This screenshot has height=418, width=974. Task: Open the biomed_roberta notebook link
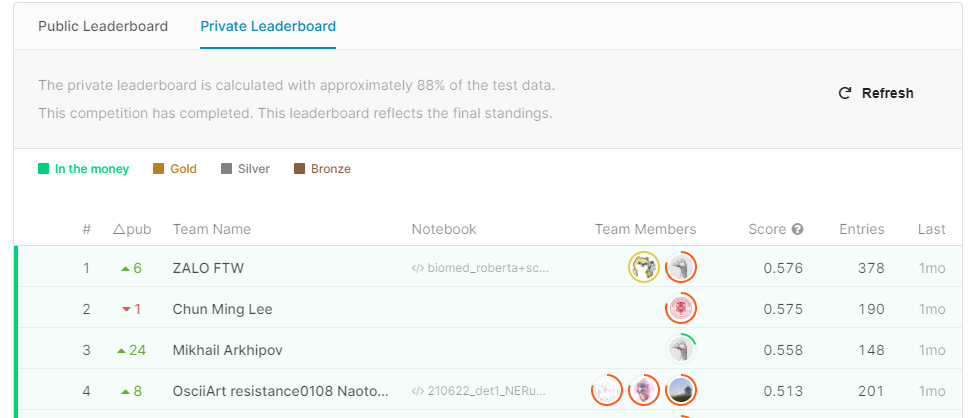tap(481, 268)
